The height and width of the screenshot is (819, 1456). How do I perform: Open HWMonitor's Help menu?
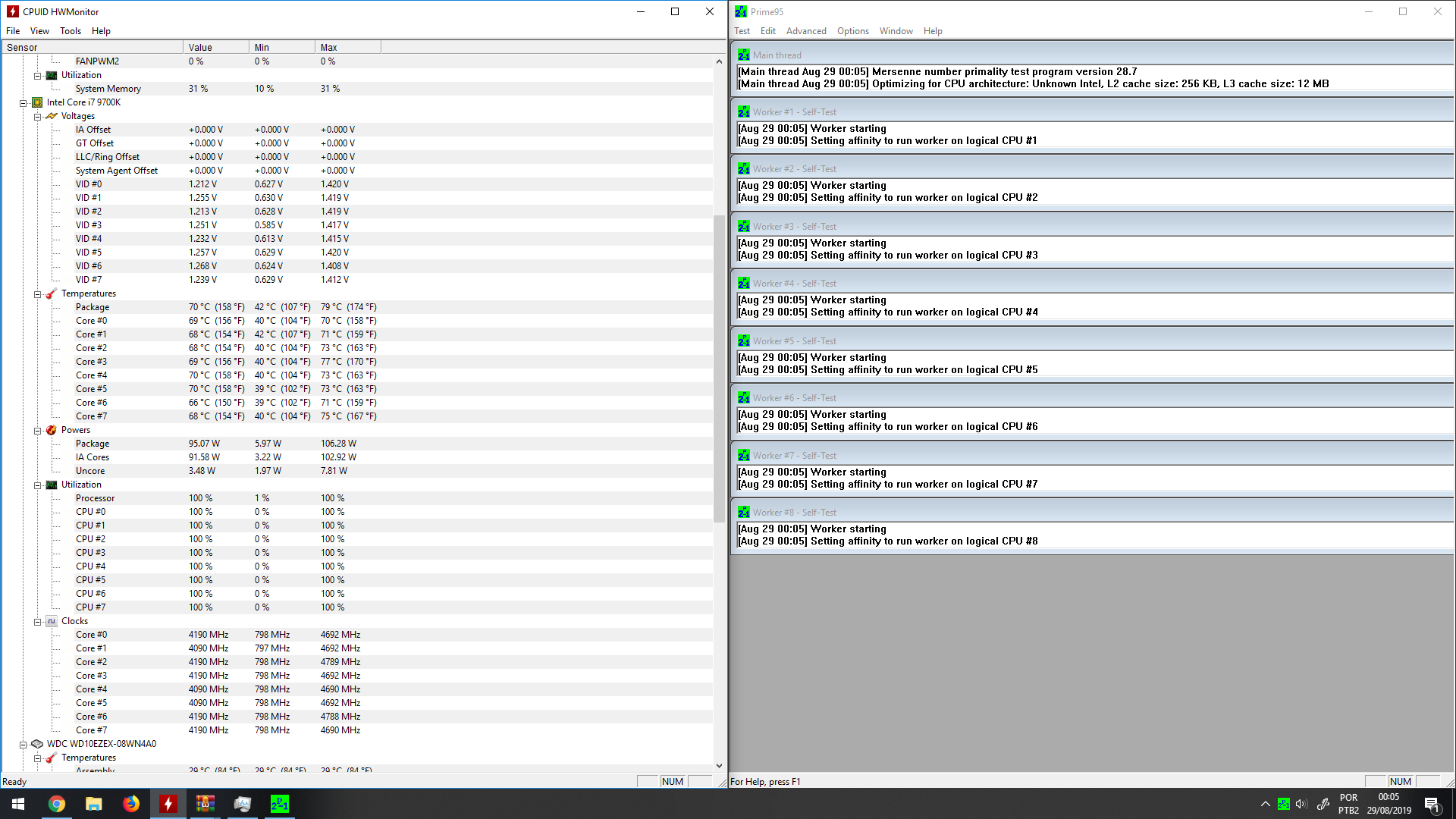(101, 31)
